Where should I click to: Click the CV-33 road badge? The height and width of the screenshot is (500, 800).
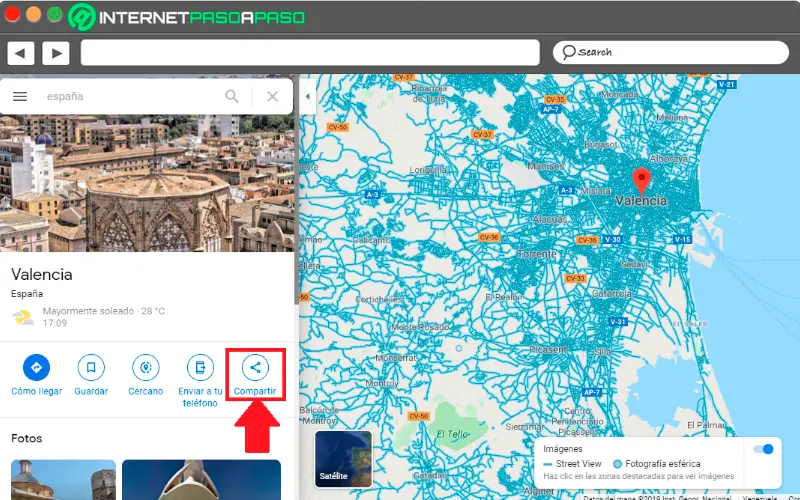click(575, 279)
